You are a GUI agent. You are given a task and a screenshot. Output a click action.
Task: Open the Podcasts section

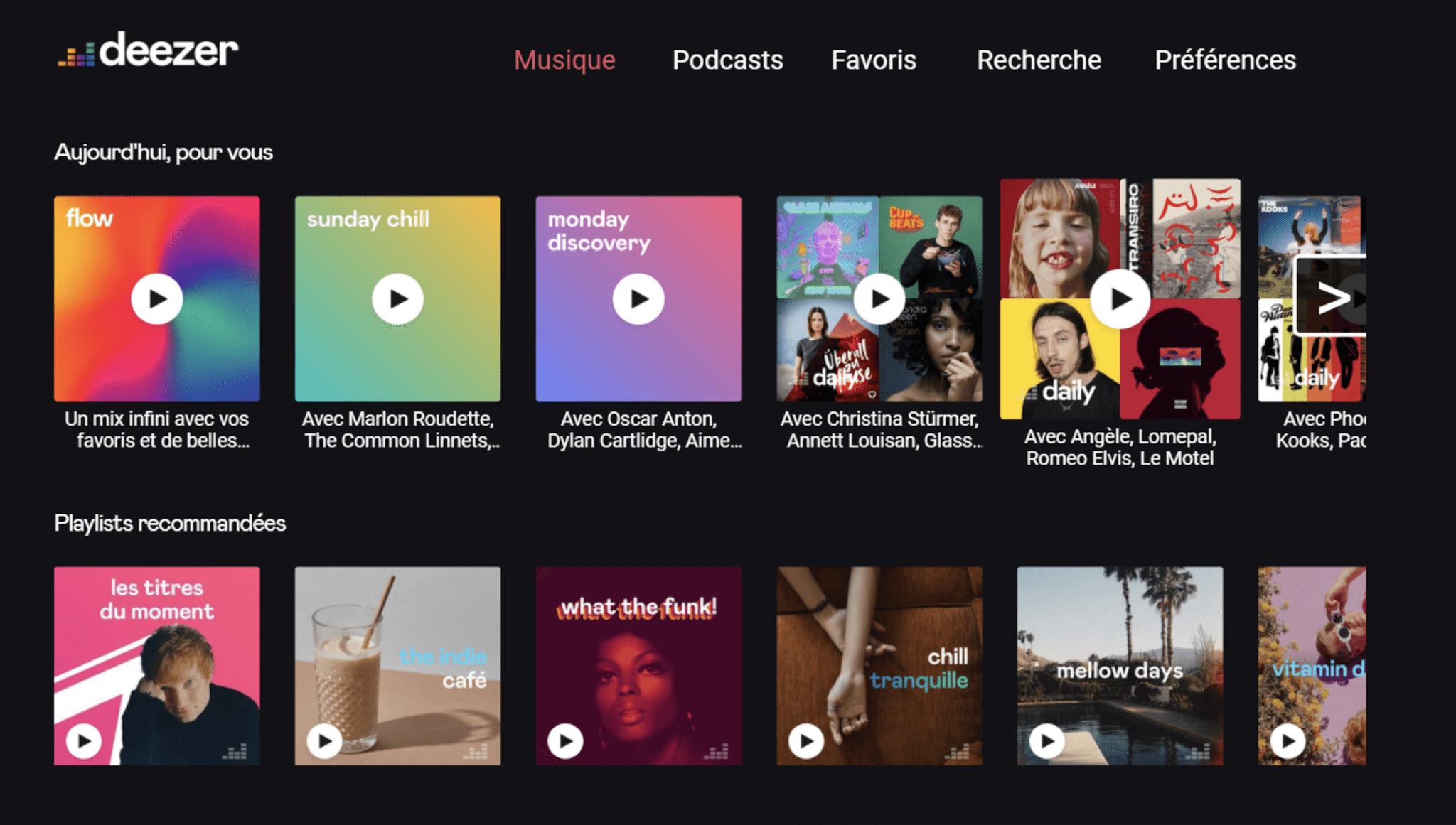point(727,60)
